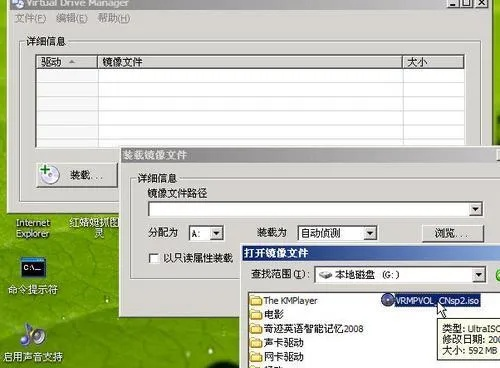Open the enable sound support icon
This screenshot has height=368, width=500.
(x=33, y=343)
